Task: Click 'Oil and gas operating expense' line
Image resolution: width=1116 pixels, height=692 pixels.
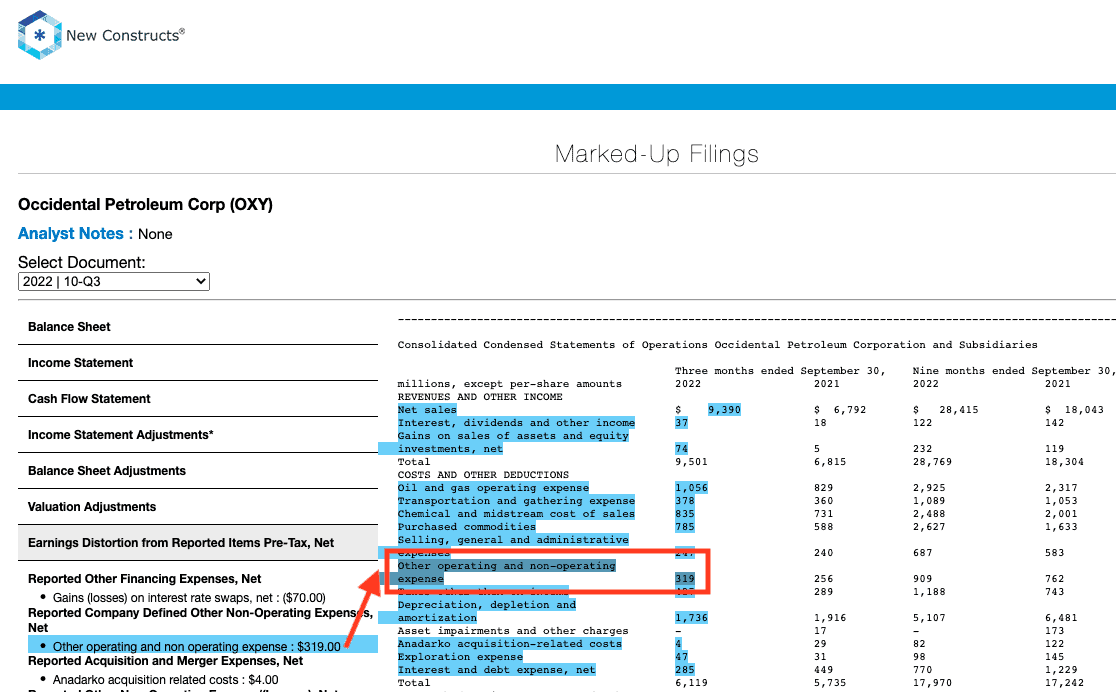Action: [493, 488]
